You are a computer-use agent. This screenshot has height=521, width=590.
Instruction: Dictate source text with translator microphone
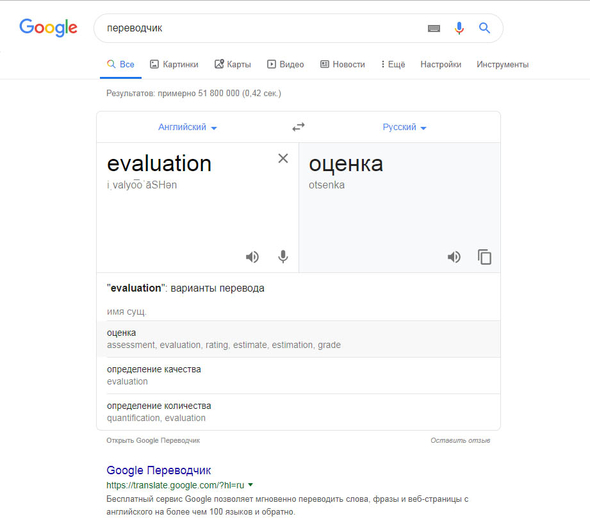[283, 257]
